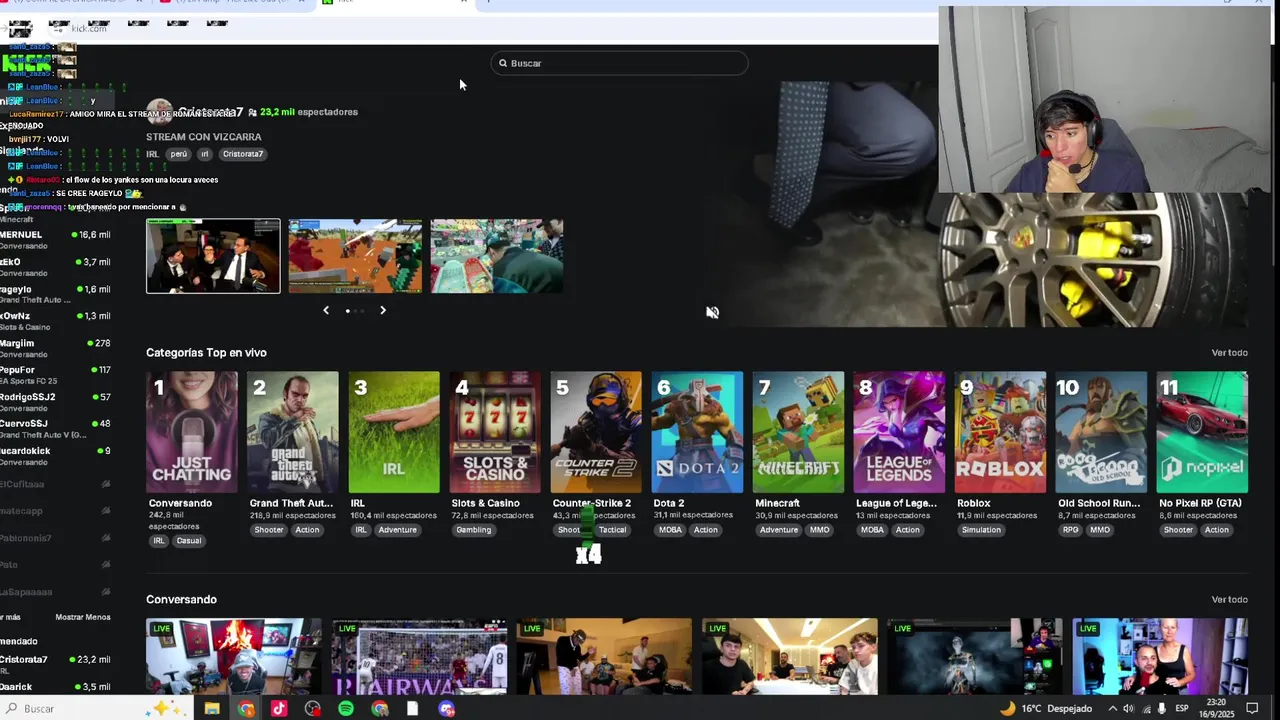1280x720 pixels.
Task: Open the Minecraft category card
Action: tap(798, 433)
